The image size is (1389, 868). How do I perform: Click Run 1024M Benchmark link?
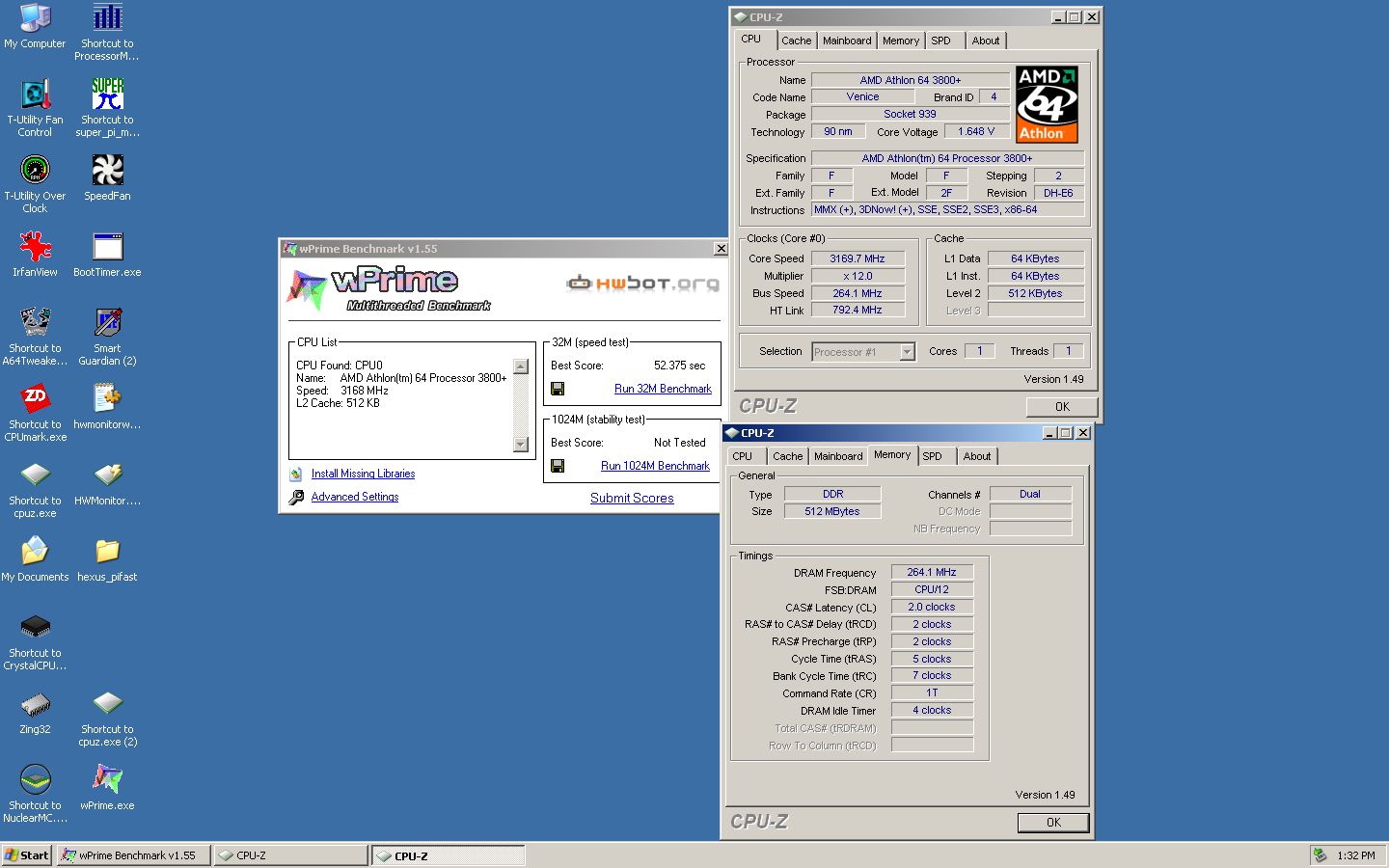click(655, 466)
